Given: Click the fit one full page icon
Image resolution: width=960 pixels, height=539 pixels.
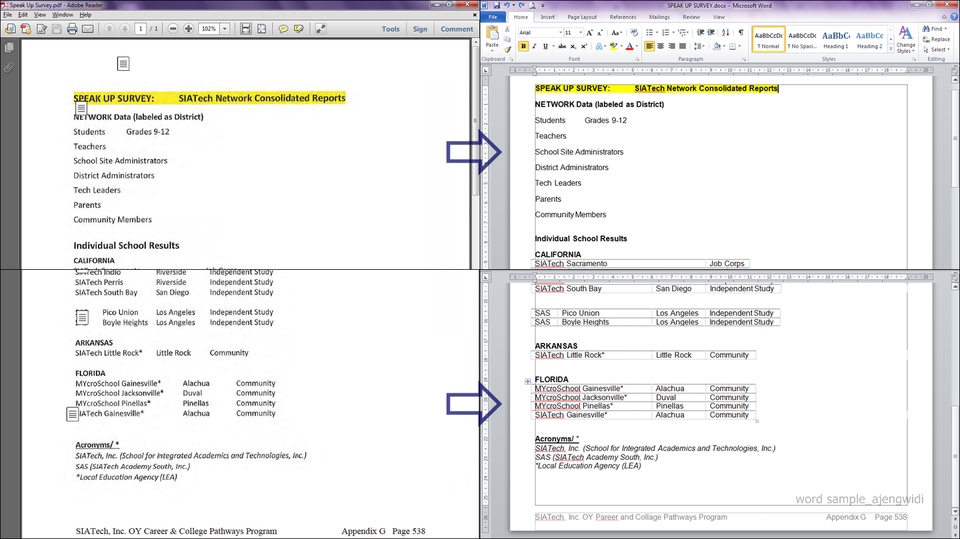Looking at the screenshot, I should pyautogui.click(x=261, y=29).
